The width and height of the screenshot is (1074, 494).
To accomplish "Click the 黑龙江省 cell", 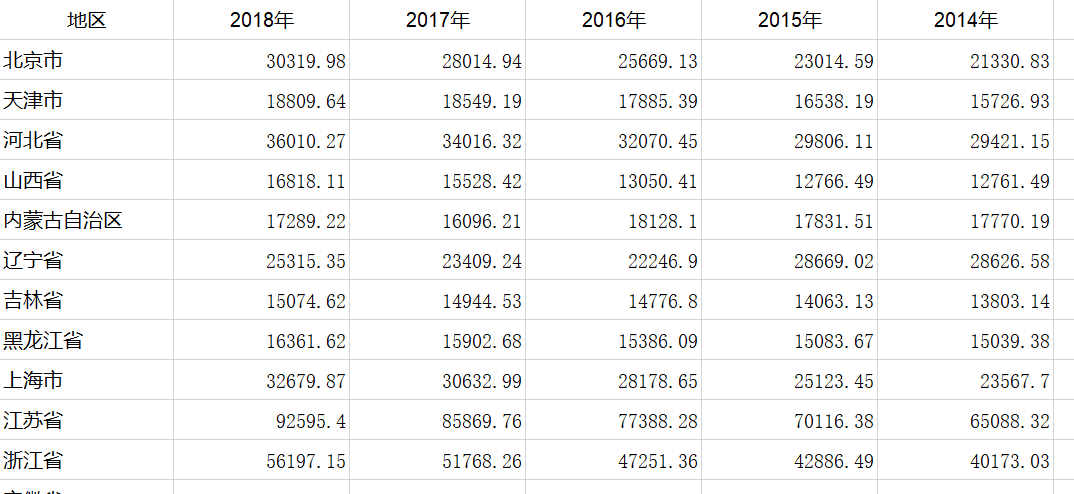I will click(x=44, y=341).
